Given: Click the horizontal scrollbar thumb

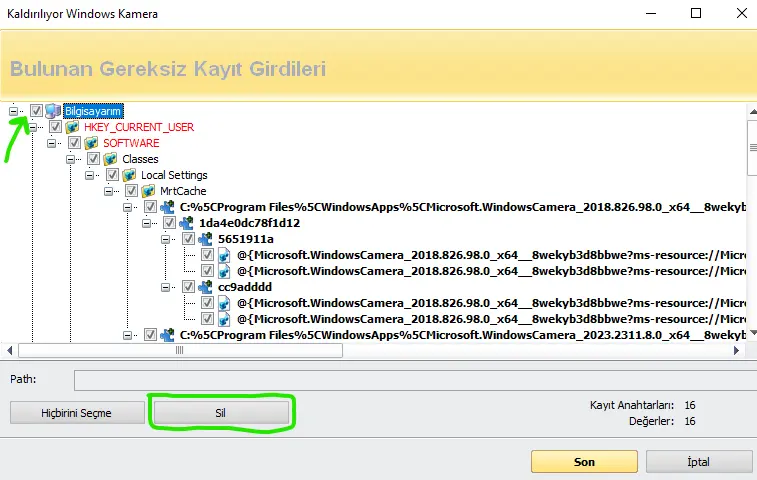Looking at the screenshot, I should click(180, 350).
